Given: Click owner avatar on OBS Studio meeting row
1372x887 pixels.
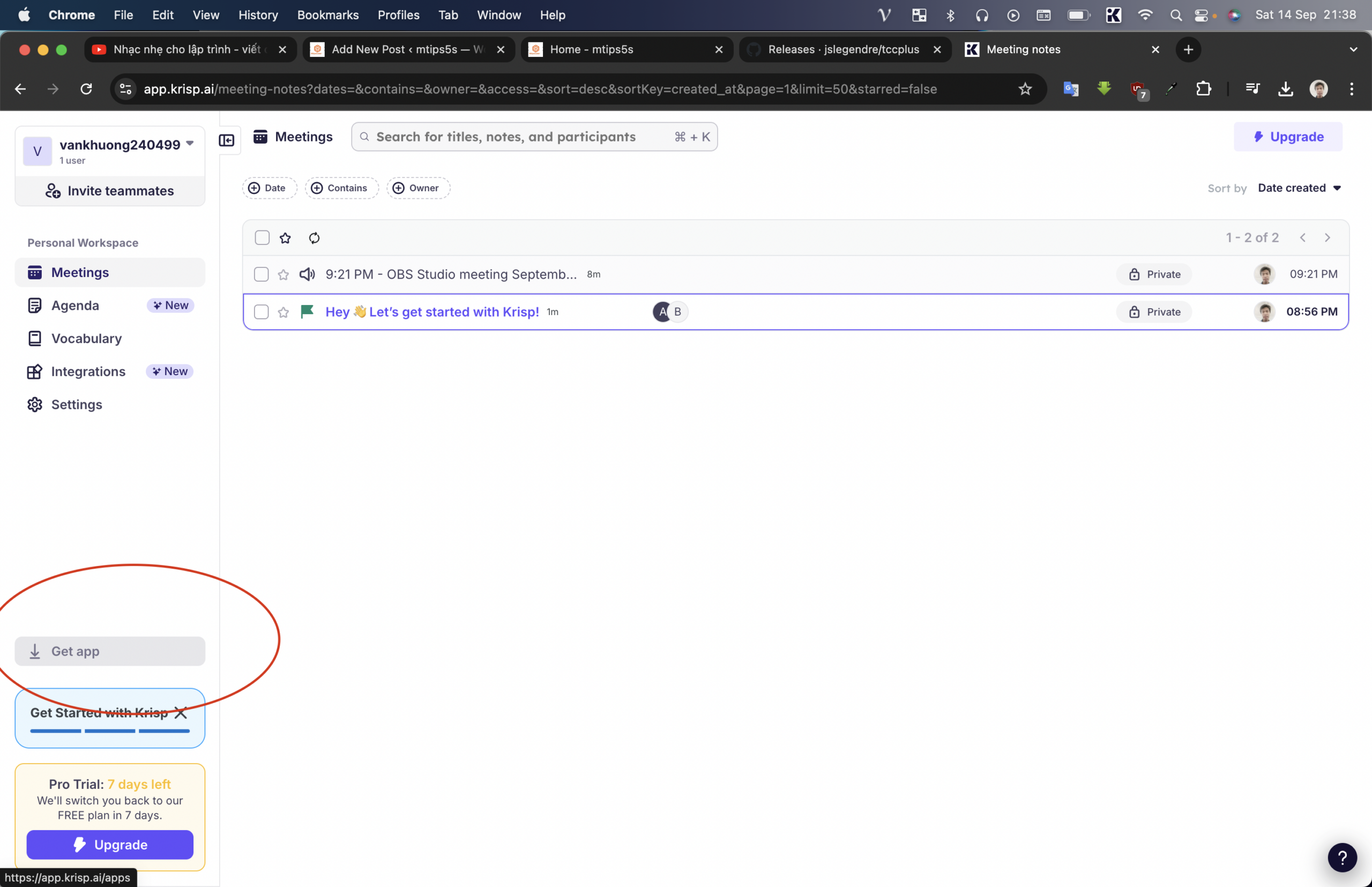Looking at the screenshot, I should (1264, 274).
